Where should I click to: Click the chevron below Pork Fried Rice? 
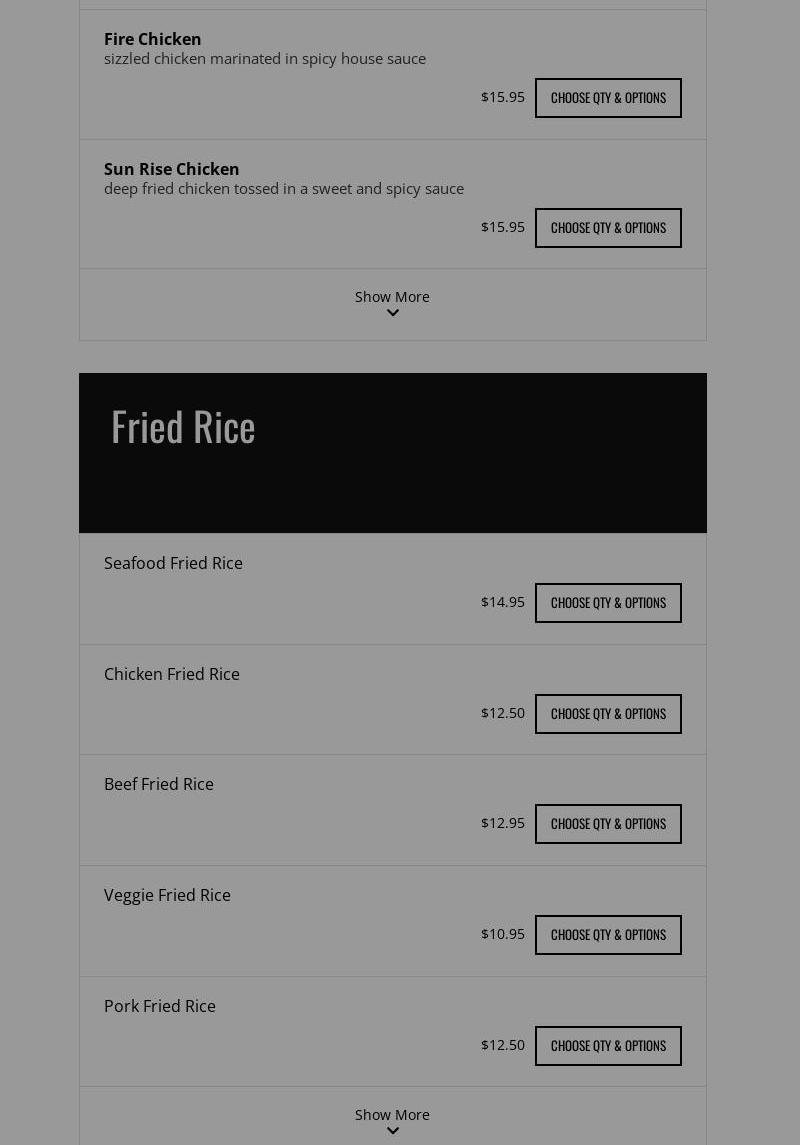tap(393, 1131)
